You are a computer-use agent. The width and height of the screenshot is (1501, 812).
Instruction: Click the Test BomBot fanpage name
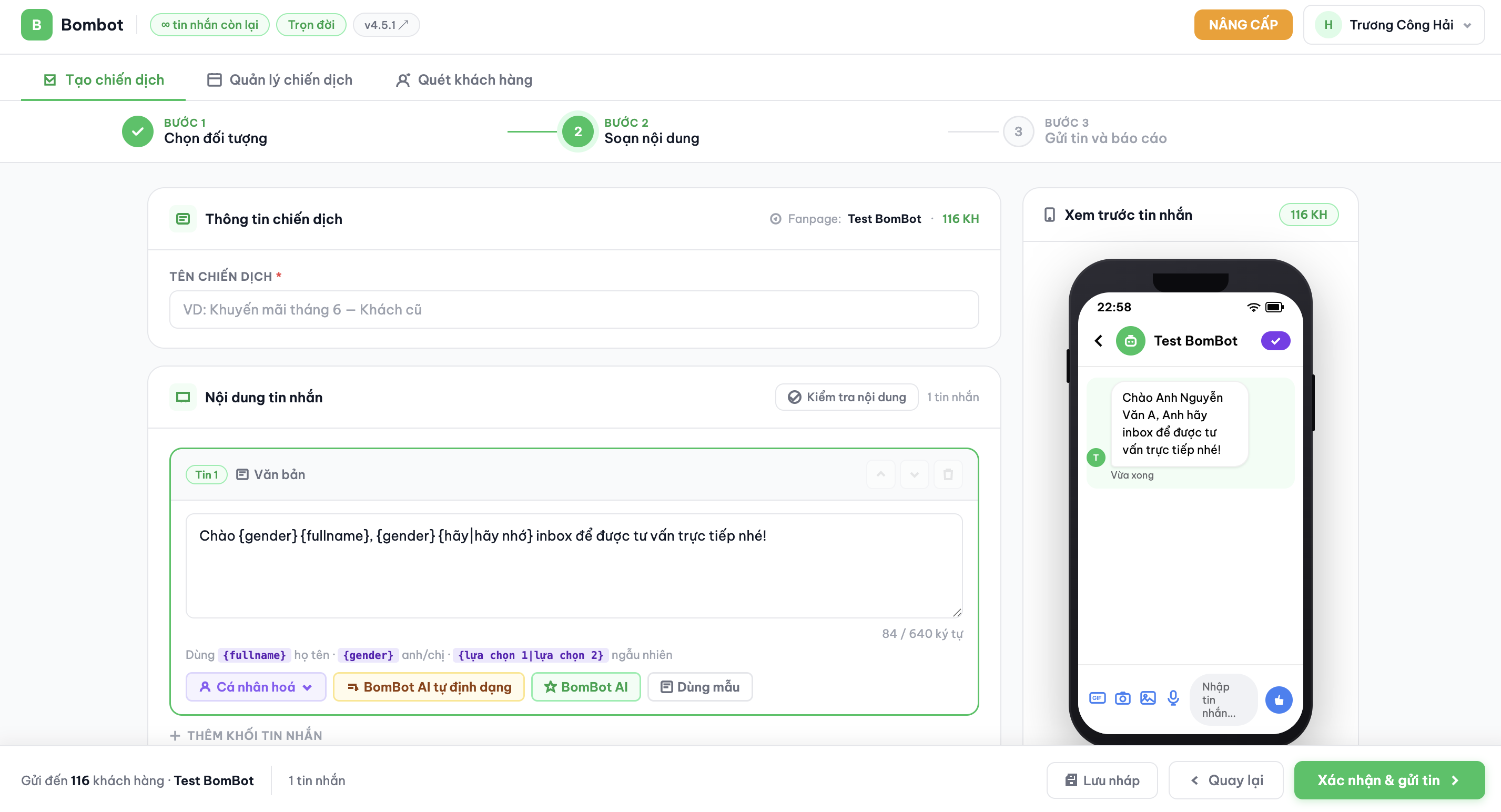[884, 218]
